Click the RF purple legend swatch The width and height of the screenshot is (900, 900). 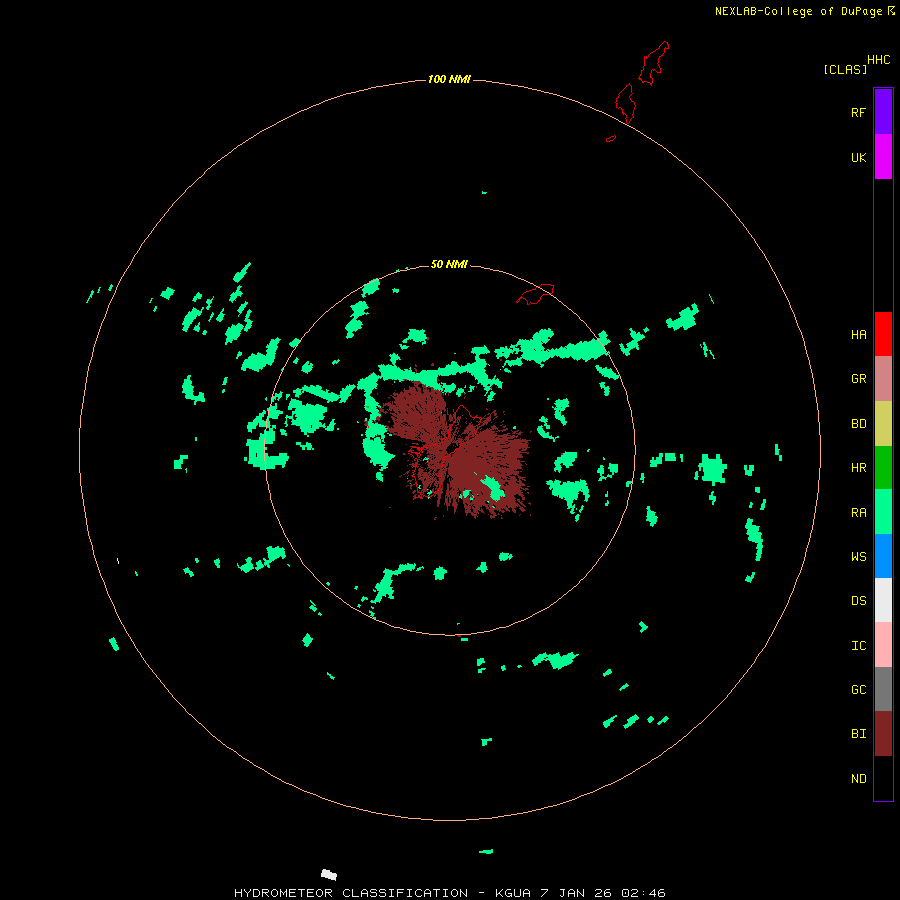pyautogui.click(x=883, y=112)
